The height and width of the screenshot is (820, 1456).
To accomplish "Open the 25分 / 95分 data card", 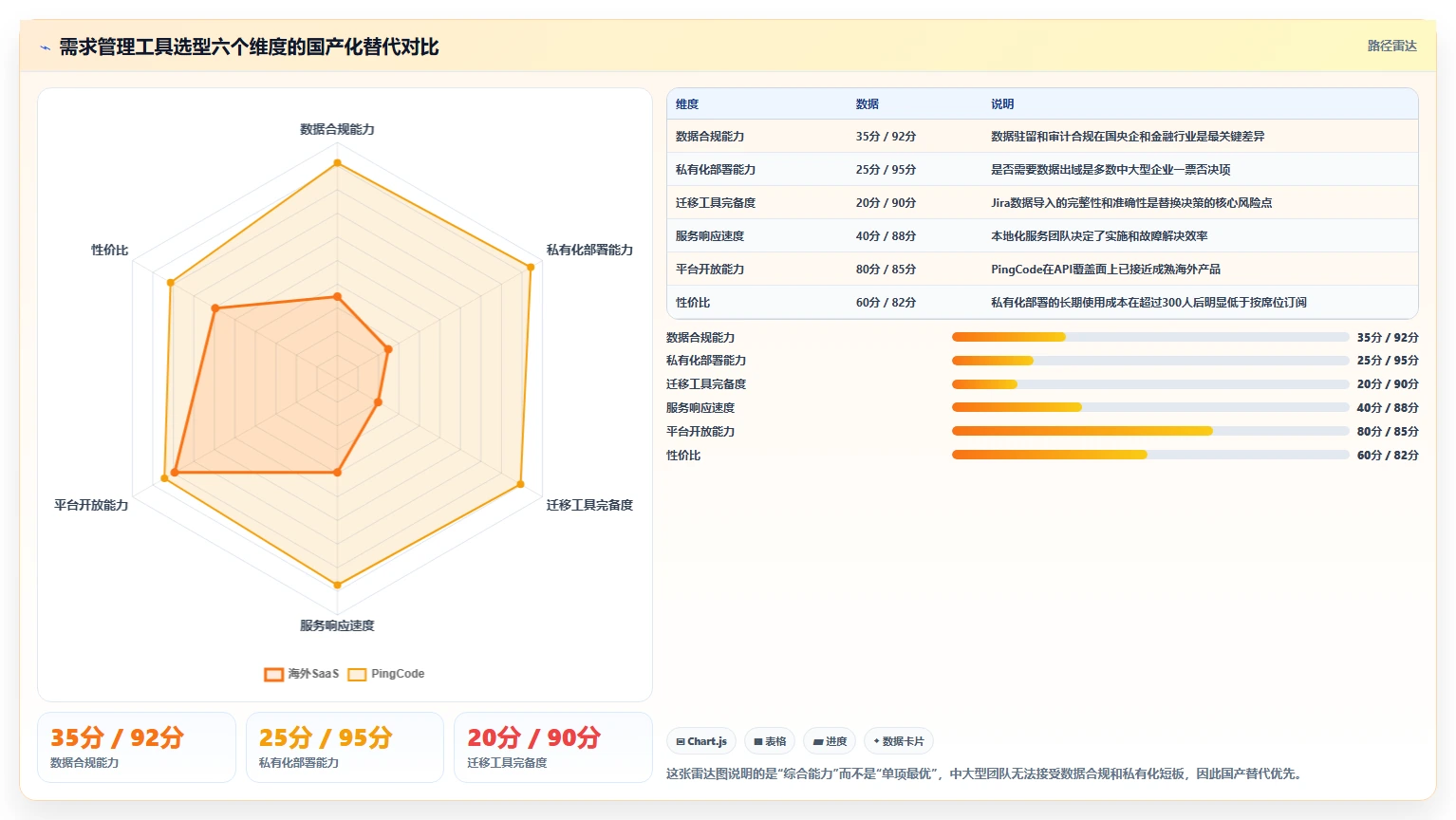I will pyautogui.click(x=345, y=748).
